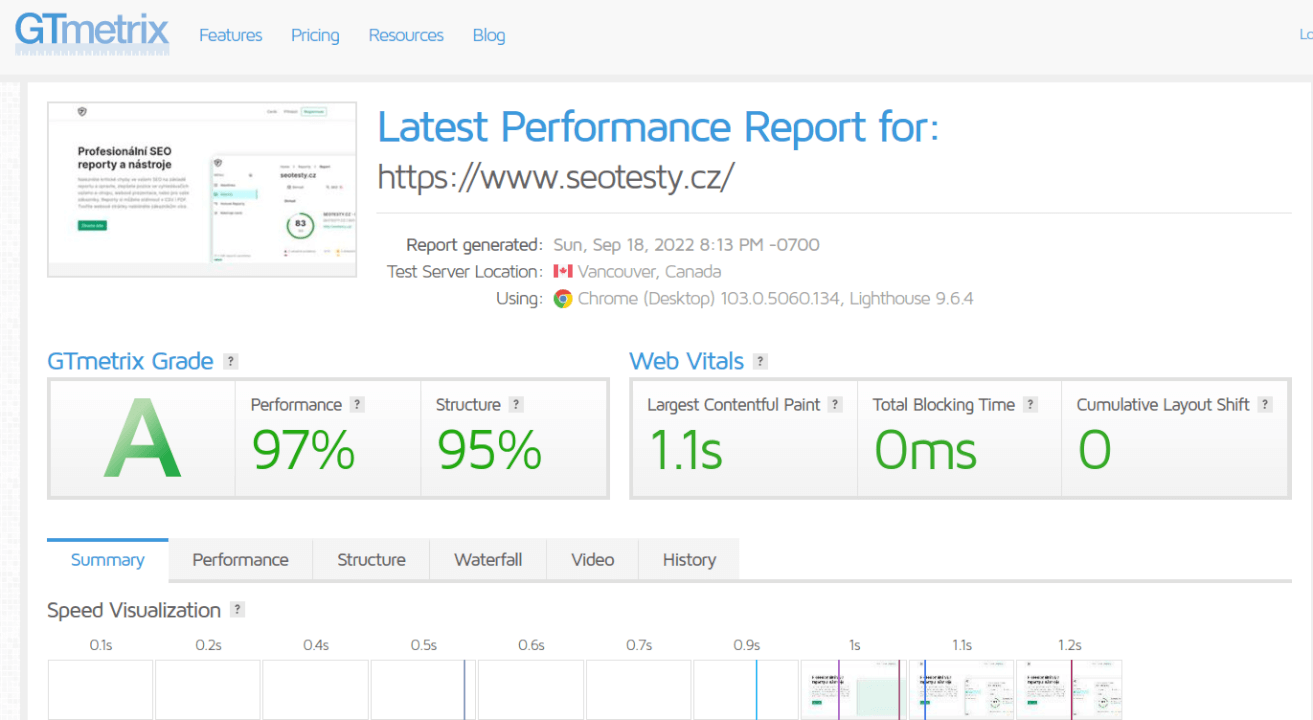Click the 0 Cumulative Layout Shift value

[1095, 450]
